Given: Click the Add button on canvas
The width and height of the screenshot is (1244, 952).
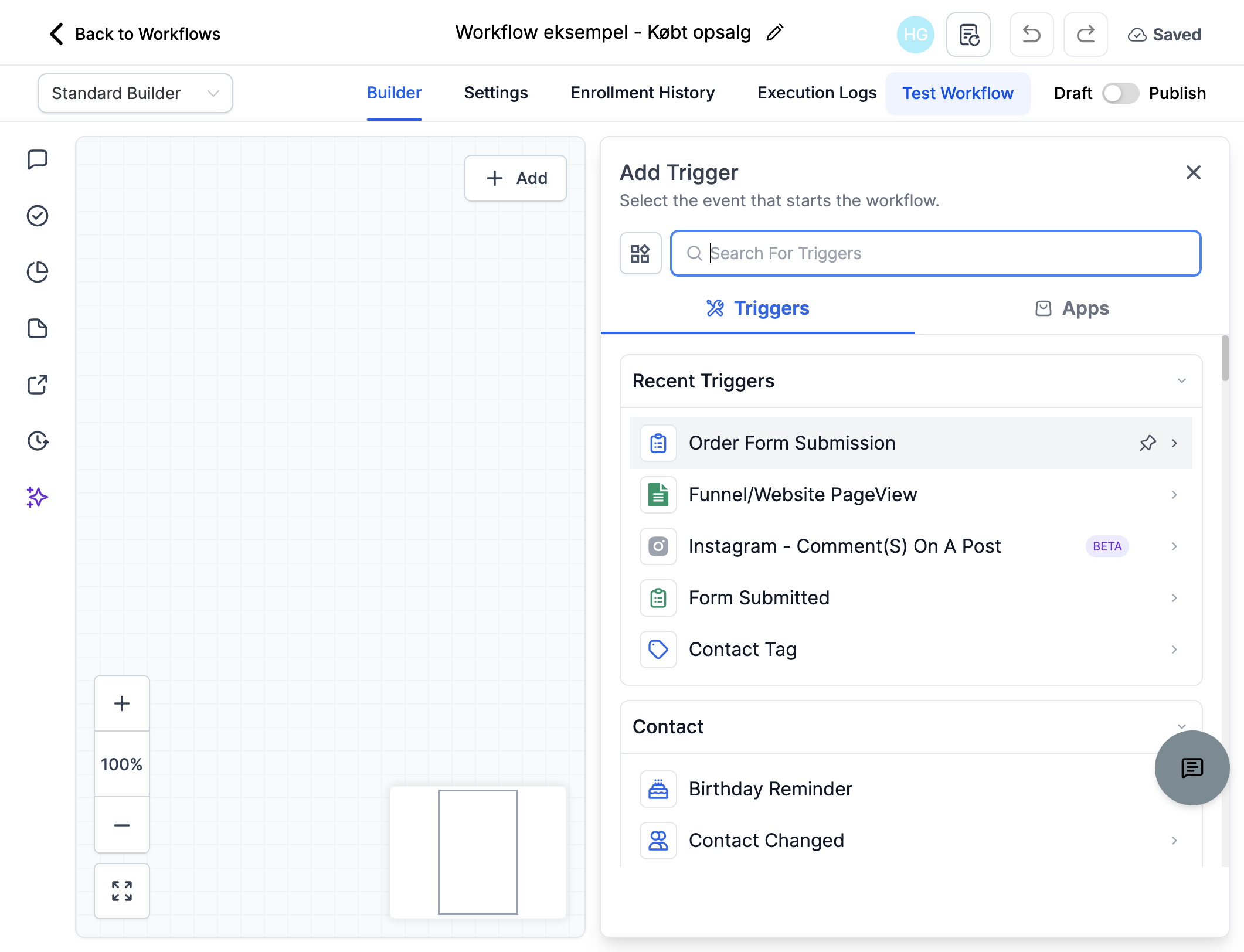Looking at the screenshot, I should (515, 178).
